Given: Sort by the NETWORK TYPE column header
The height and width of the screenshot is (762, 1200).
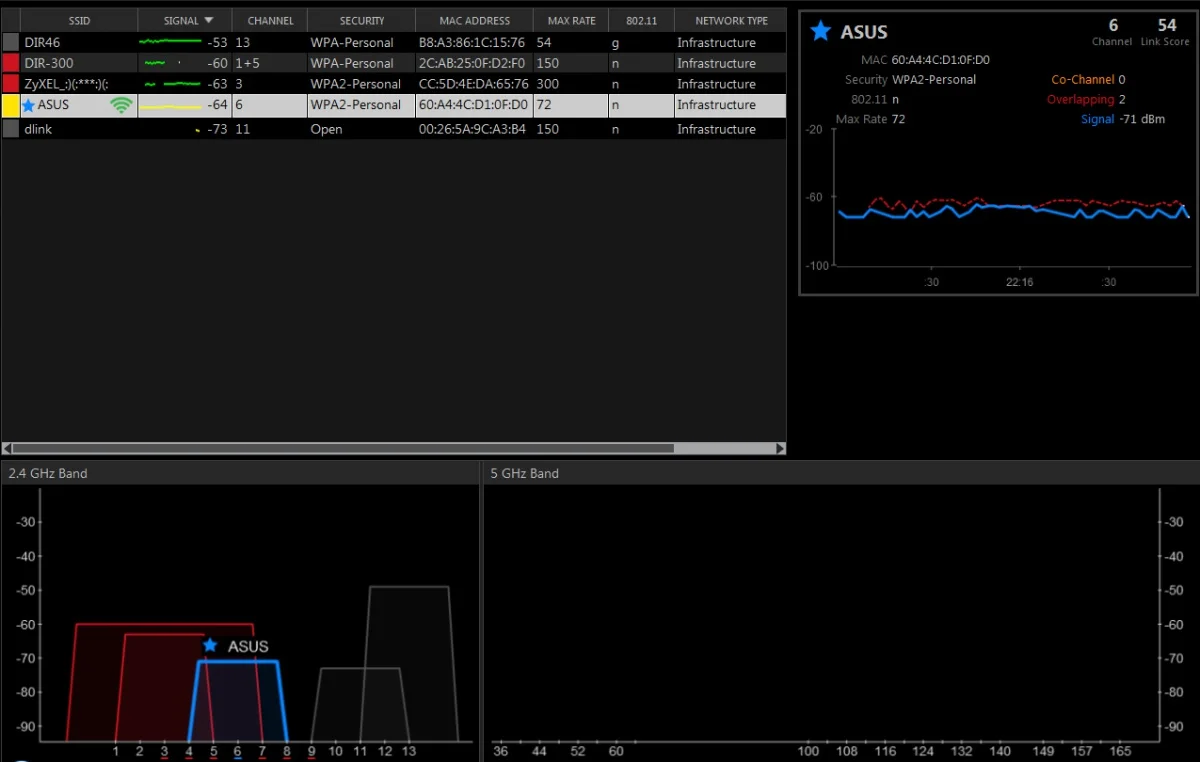Looking at the screenshot, I should click(731, 20).
